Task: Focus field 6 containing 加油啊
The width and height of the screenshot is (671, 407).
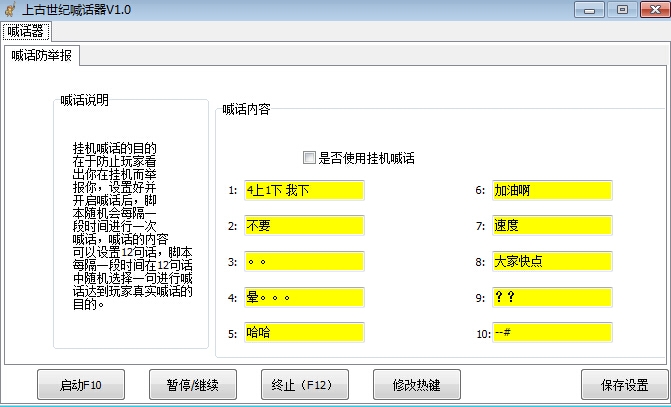Action: 552,190
